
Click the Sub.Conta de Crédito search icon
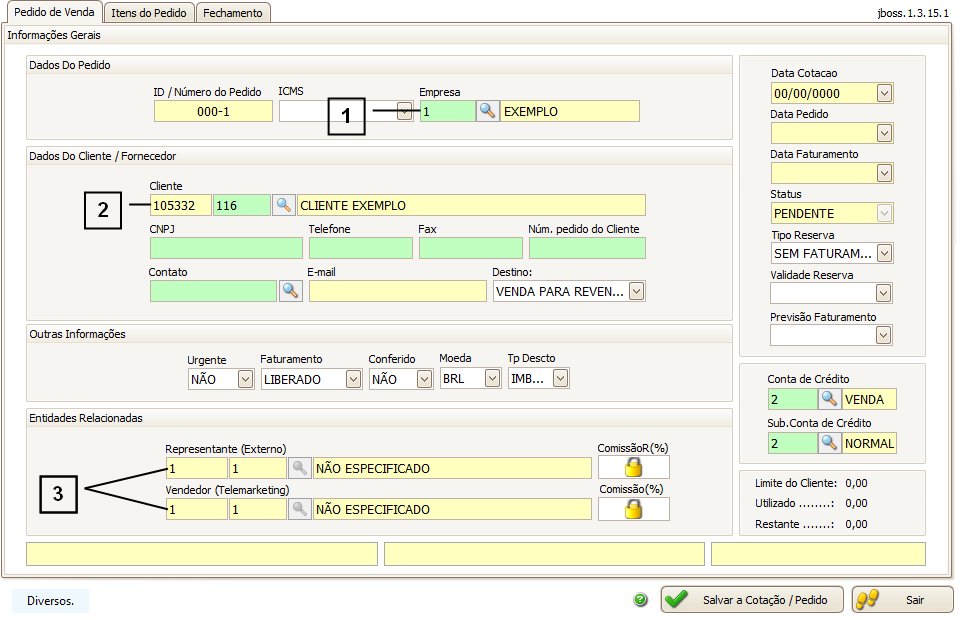point(829,442)
